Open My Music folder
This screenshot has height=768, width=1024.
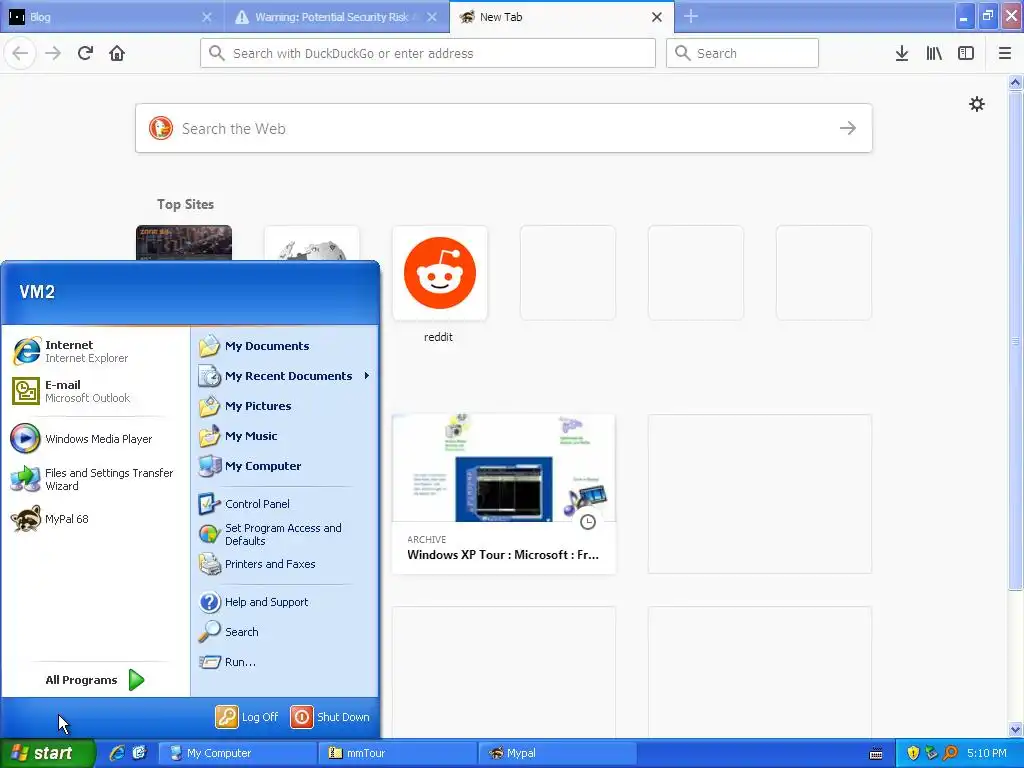coord(284,436)
